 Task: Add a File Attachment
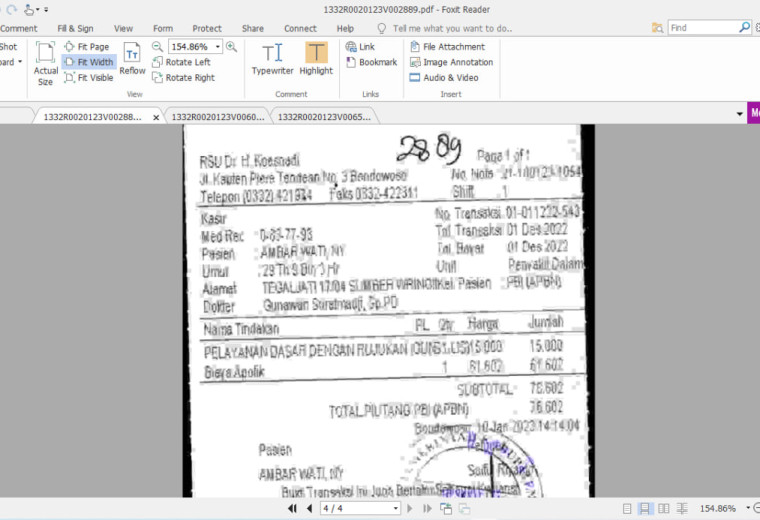pyautogui.click(x=447, y=47)
